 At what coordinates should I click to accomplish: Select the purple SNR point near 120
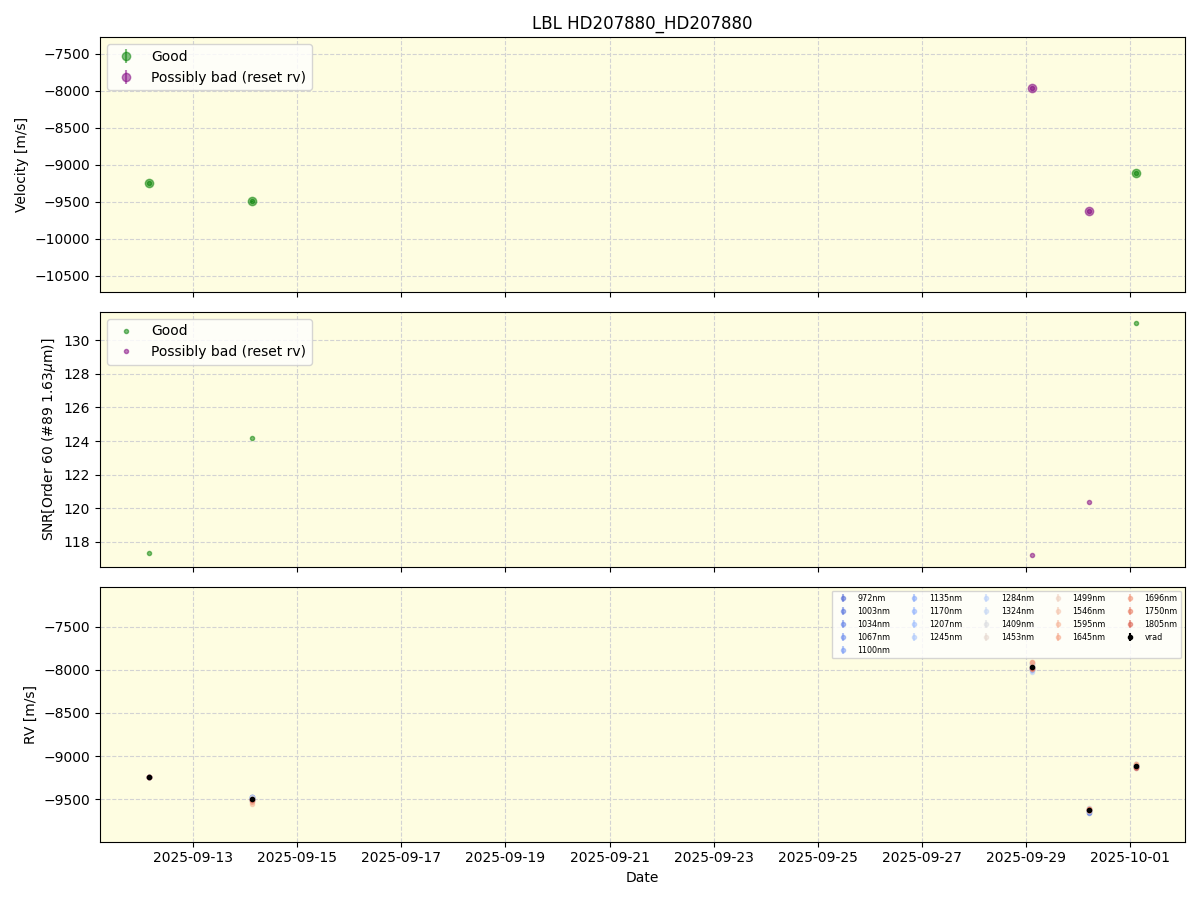pyautogui.click(x=1089, y=502)
